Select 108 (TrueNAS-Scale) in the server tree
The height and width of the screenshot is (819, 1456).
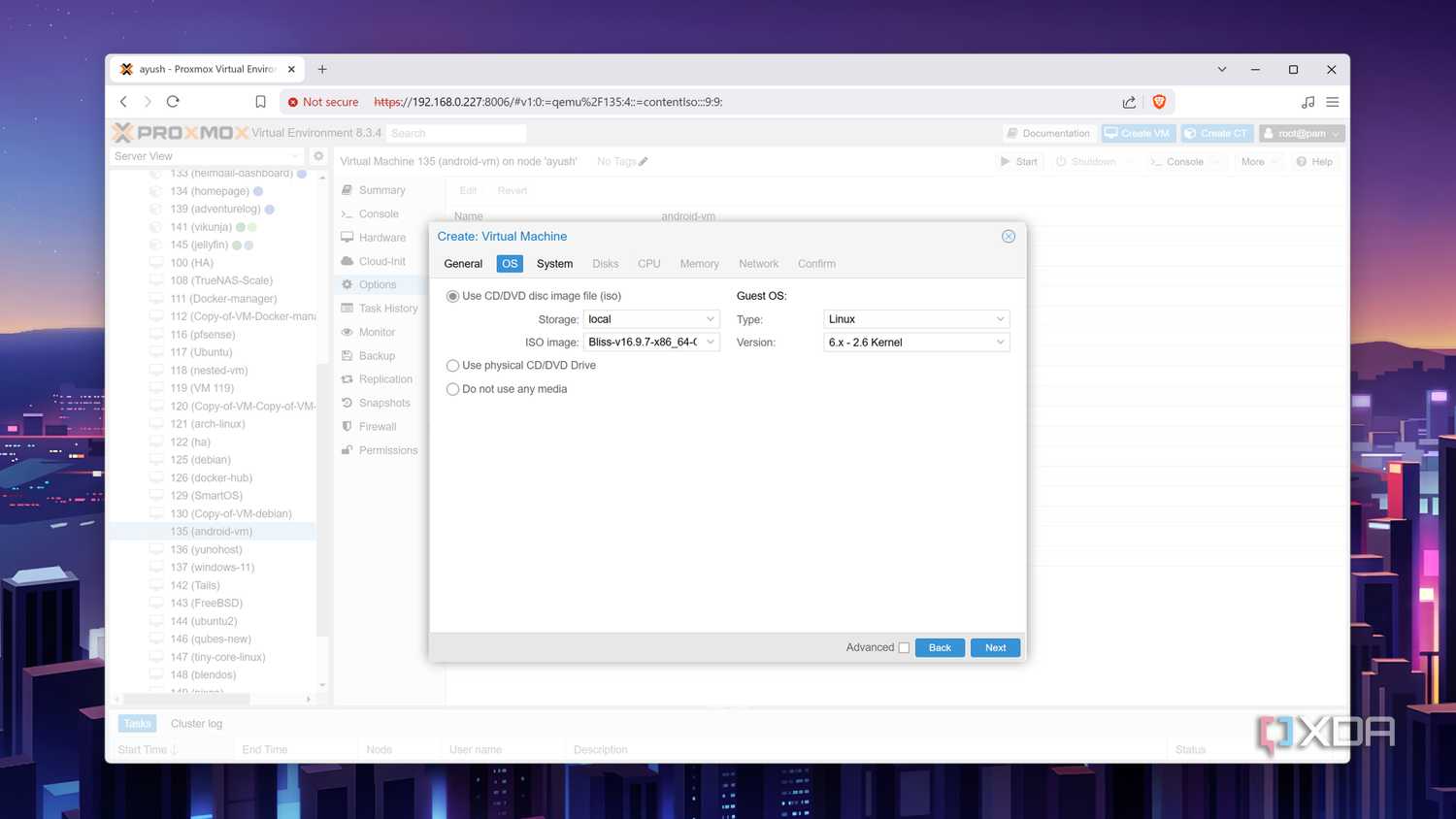[x=221, y=280]
